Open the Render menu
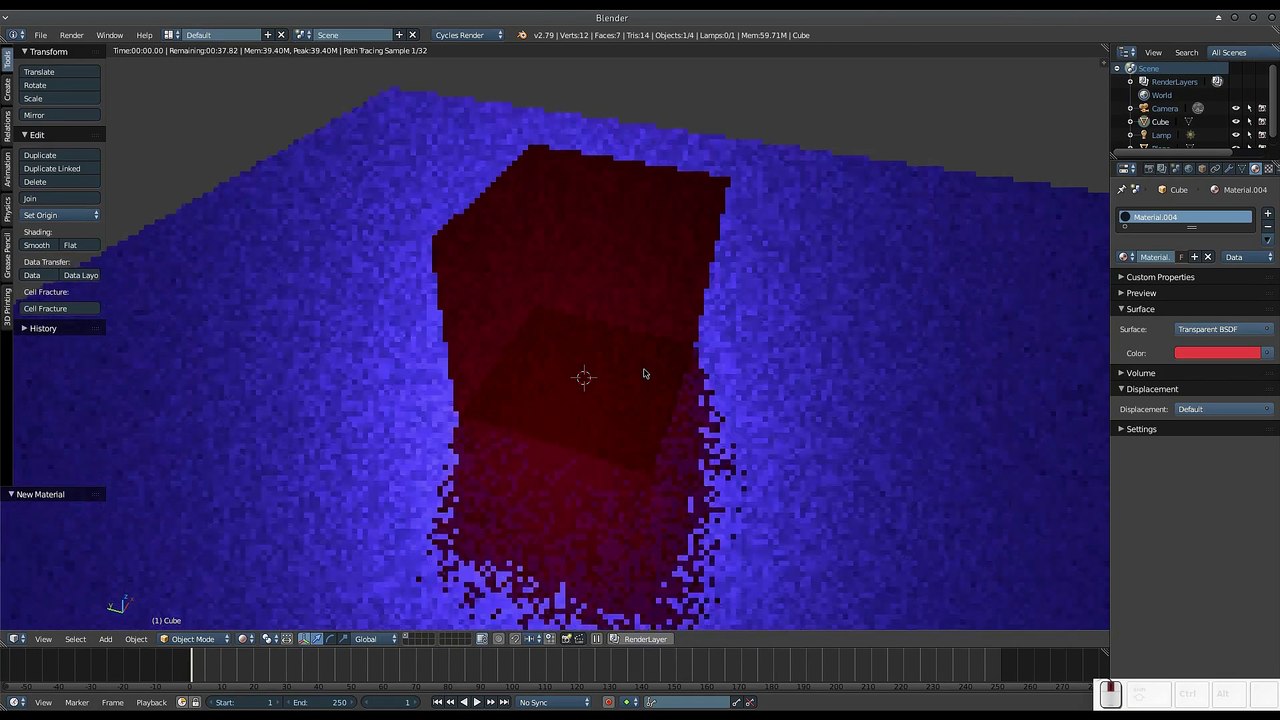The image size is (1280, 720). point(71,35)
